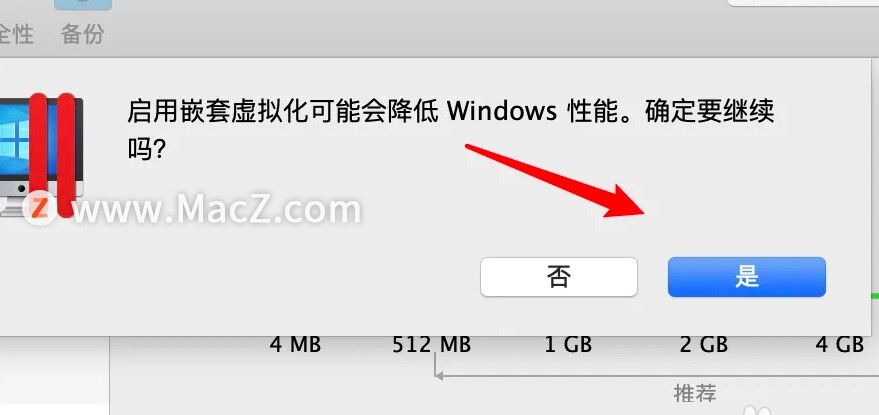Click the 推荐 recommended range label
Viewport: 879px width, 415px height.
(695, 393)
